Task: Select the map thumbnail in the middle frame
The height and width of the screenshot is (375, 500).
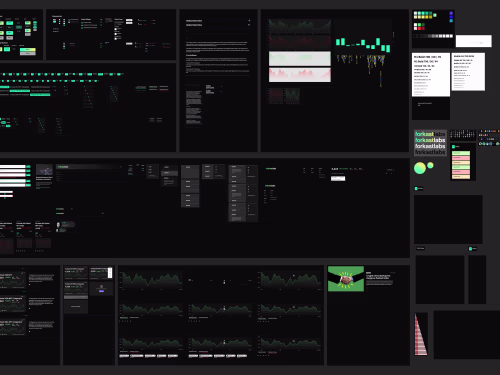Action: (44, 170)
